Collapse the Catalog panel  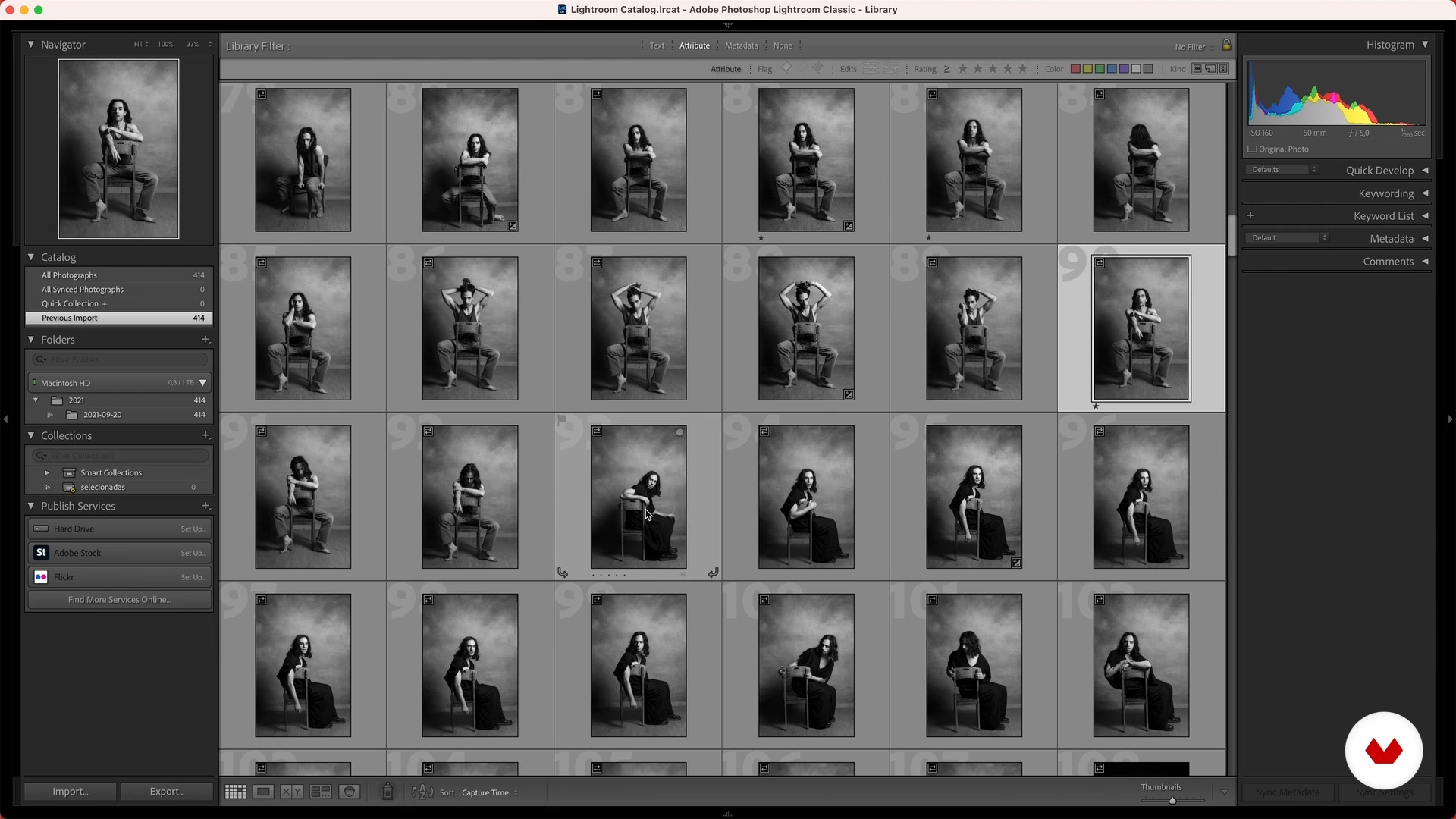(x=31, y=257)
